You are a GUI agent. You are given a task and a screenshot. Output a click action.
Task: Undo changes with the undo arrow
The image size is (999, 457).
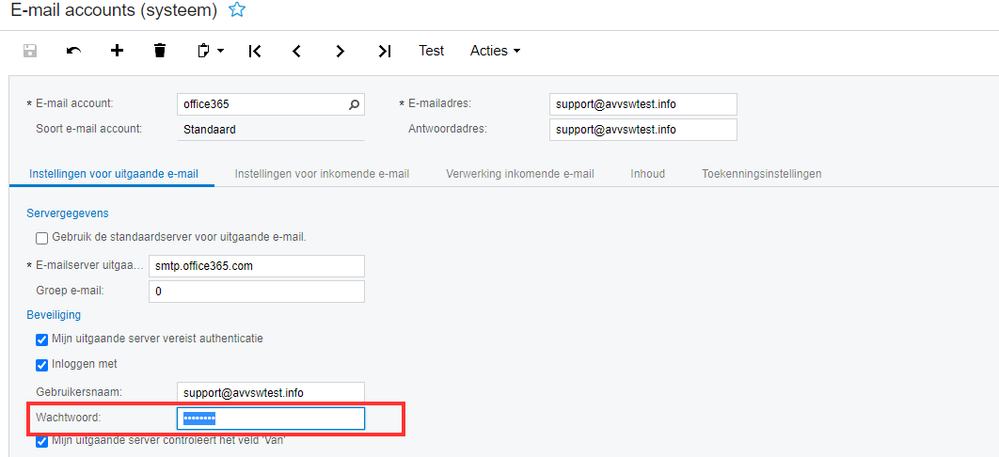[x=73, y=51]
